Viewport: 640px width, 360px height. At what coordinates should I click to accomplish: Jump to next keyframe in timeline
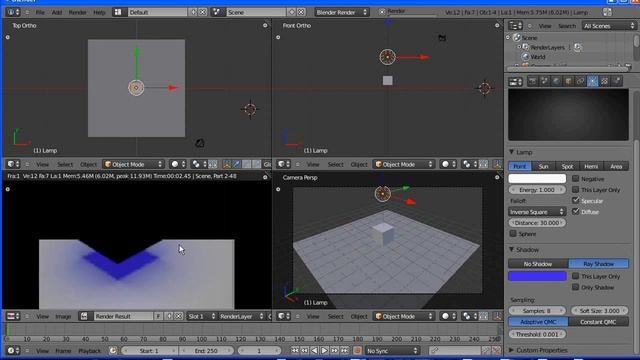pyautogui.click(x=335, y=351)
